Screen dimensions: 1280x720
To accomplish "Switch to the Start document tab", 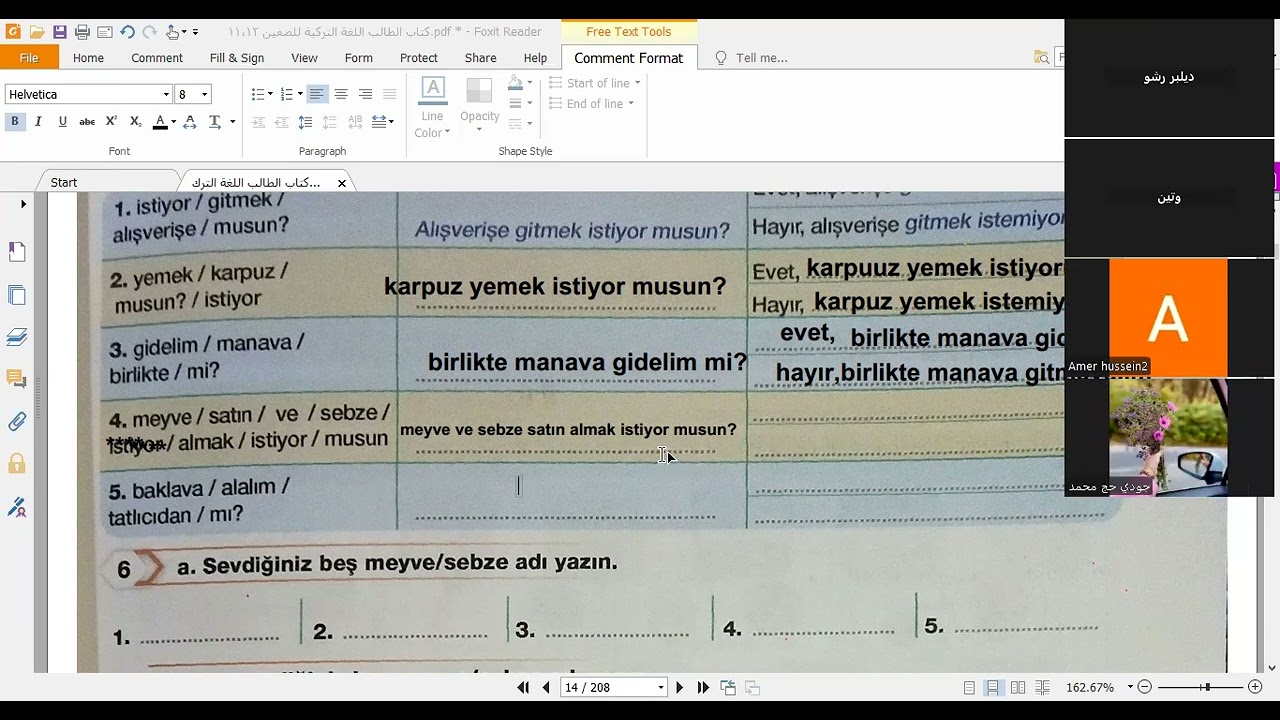I will click(x=64, y=182).
